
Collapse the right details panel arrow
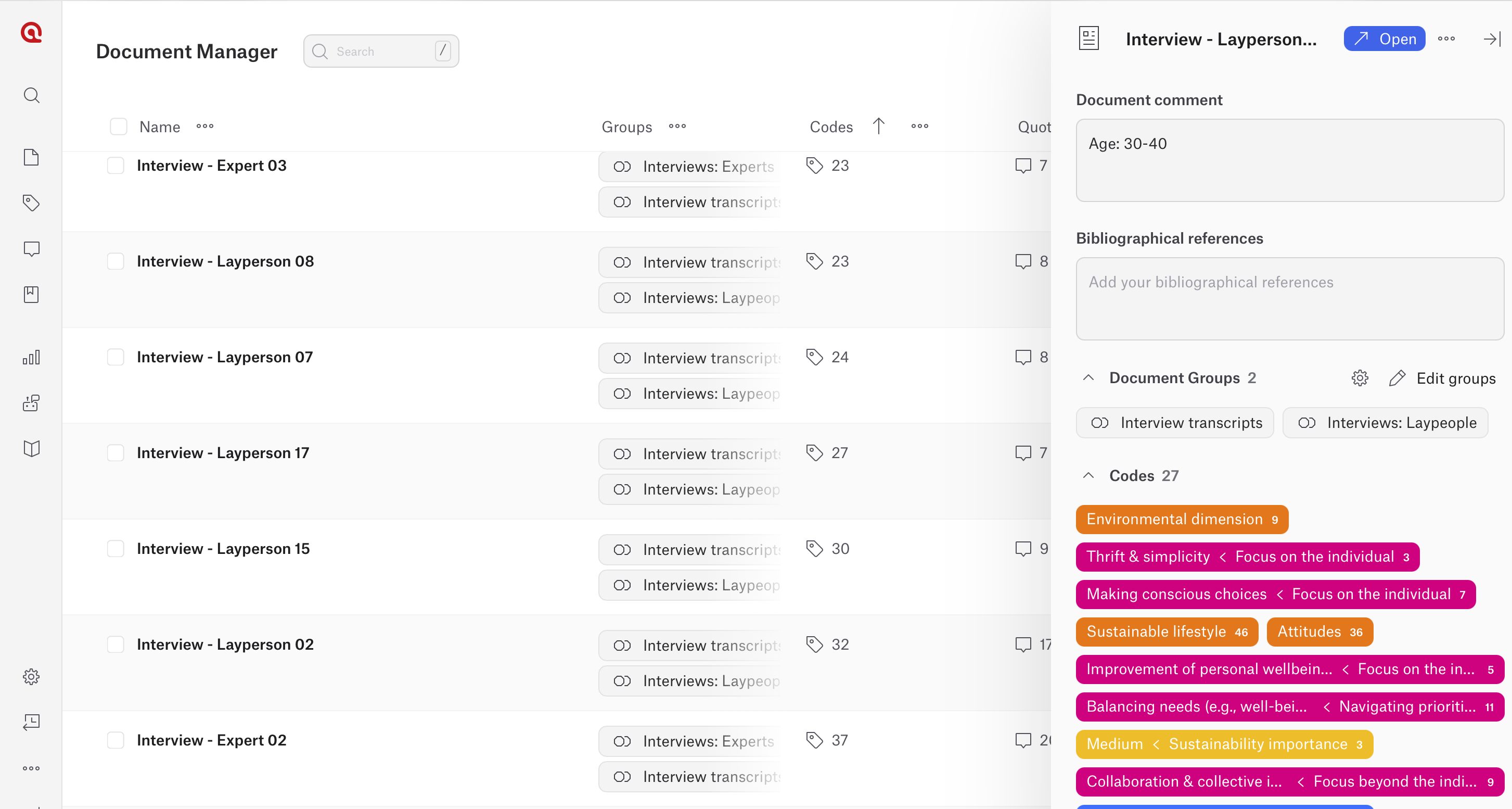[x=1492, y=40]
